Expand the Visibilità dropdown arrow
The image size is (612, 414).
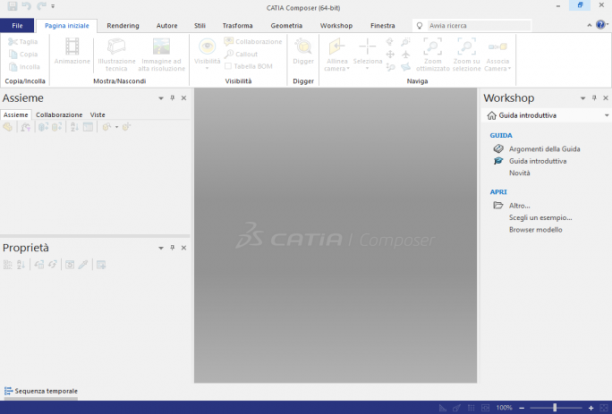(x=207, y=68)
